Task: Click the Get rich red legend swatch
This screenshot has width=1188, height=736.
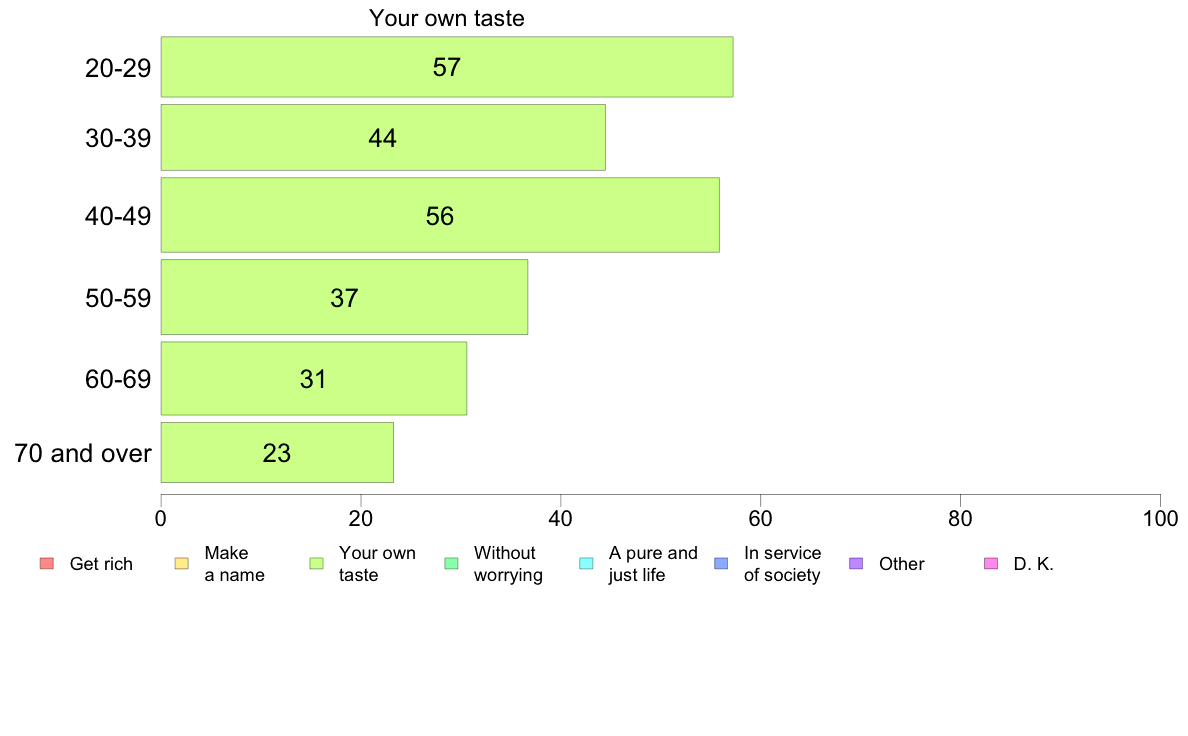Action: [47, 563]
